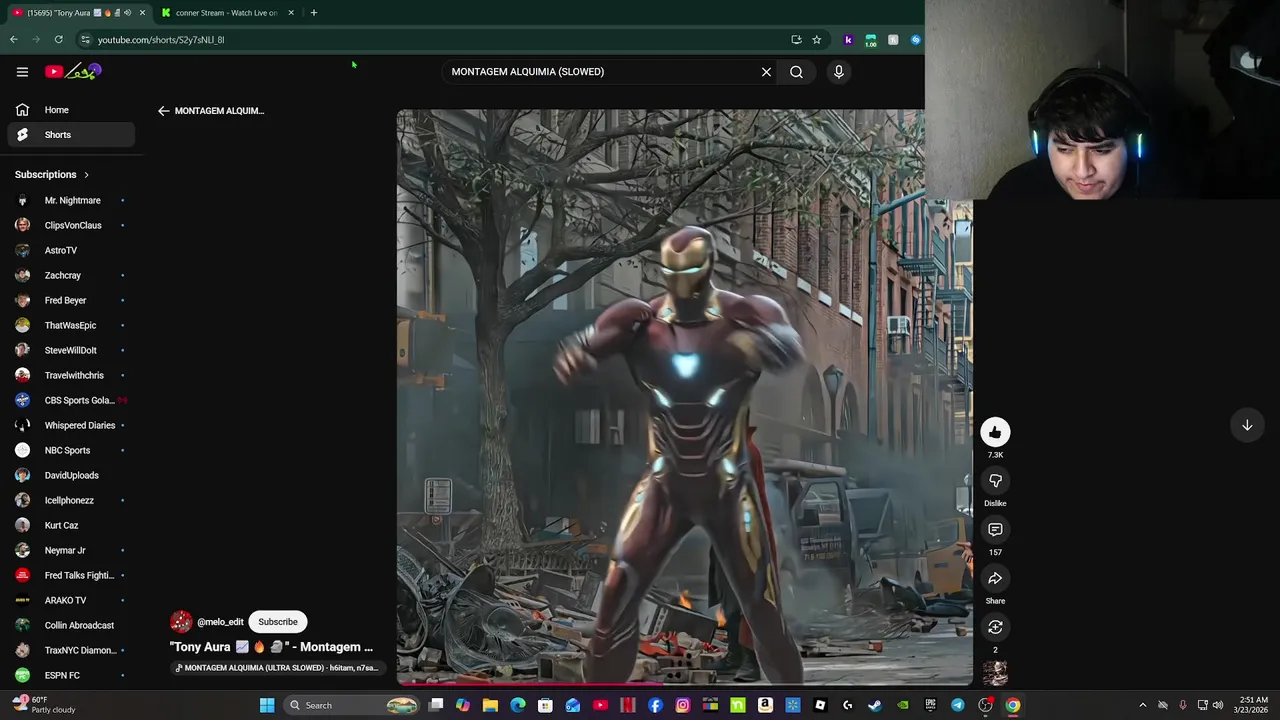
Task: Open SteveWillDoIt subscription channel
Action: point(70,350)
